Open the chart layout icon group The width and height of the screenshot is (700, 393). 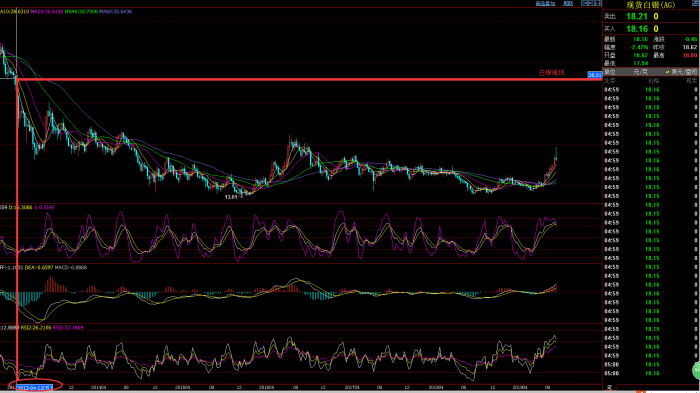point(591,3)
